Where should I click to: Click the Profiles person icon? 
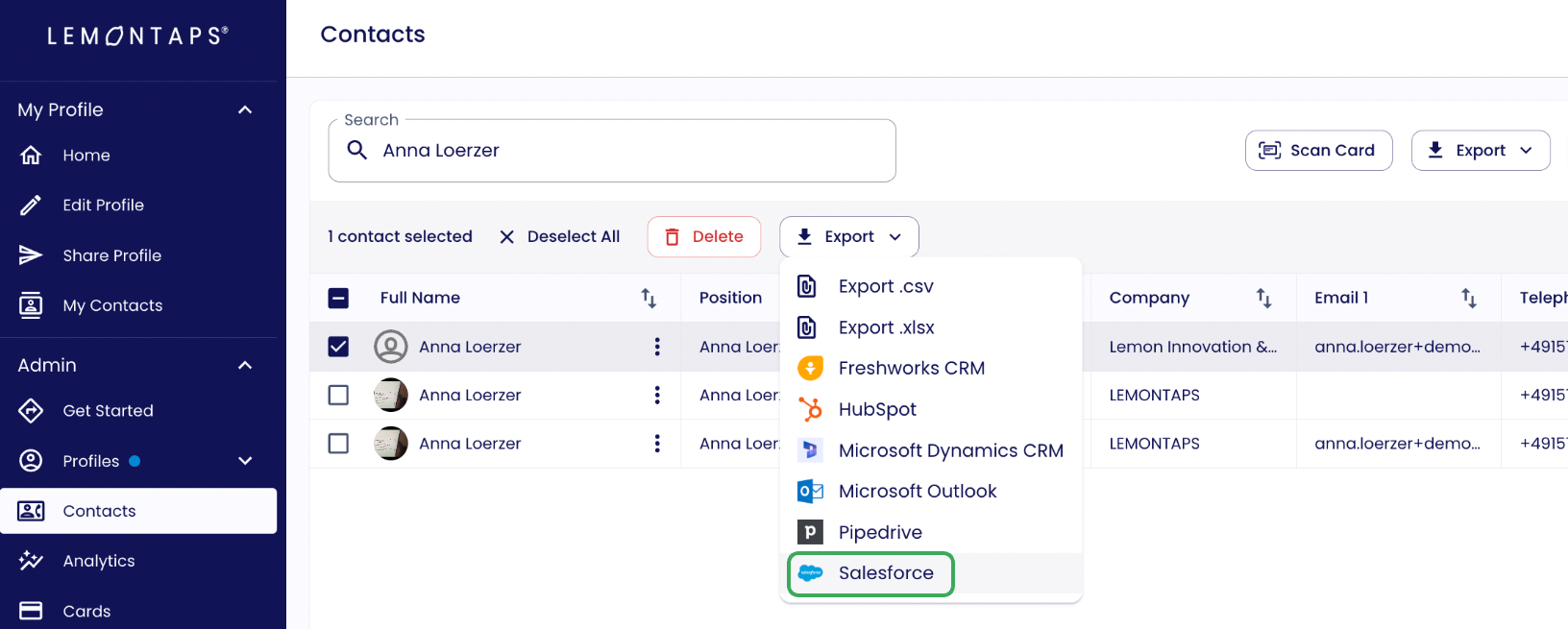31,461
